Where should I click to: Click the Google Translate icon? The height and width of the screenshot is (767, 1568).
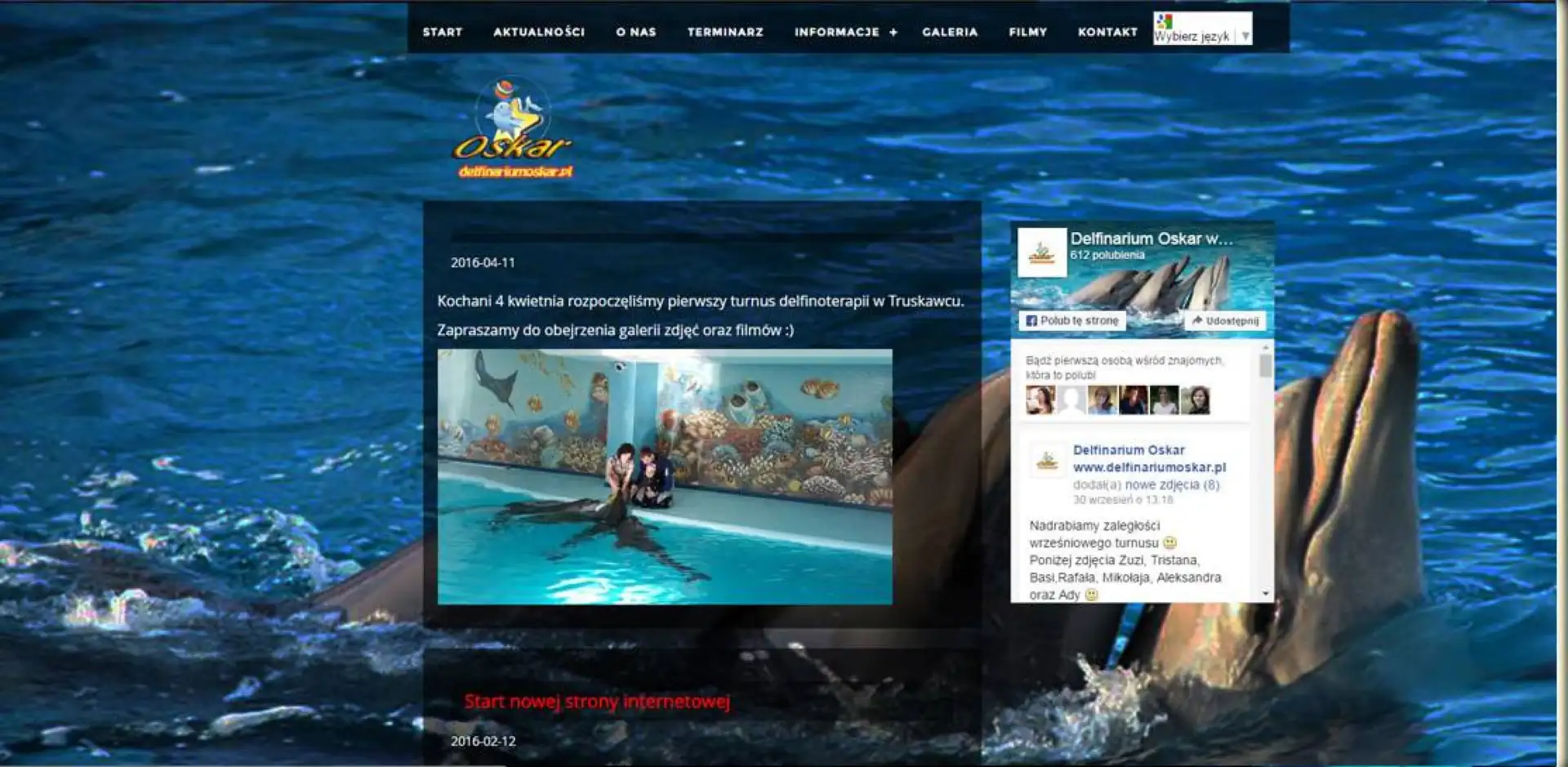pyautogui.click(x=1164, y=22)
